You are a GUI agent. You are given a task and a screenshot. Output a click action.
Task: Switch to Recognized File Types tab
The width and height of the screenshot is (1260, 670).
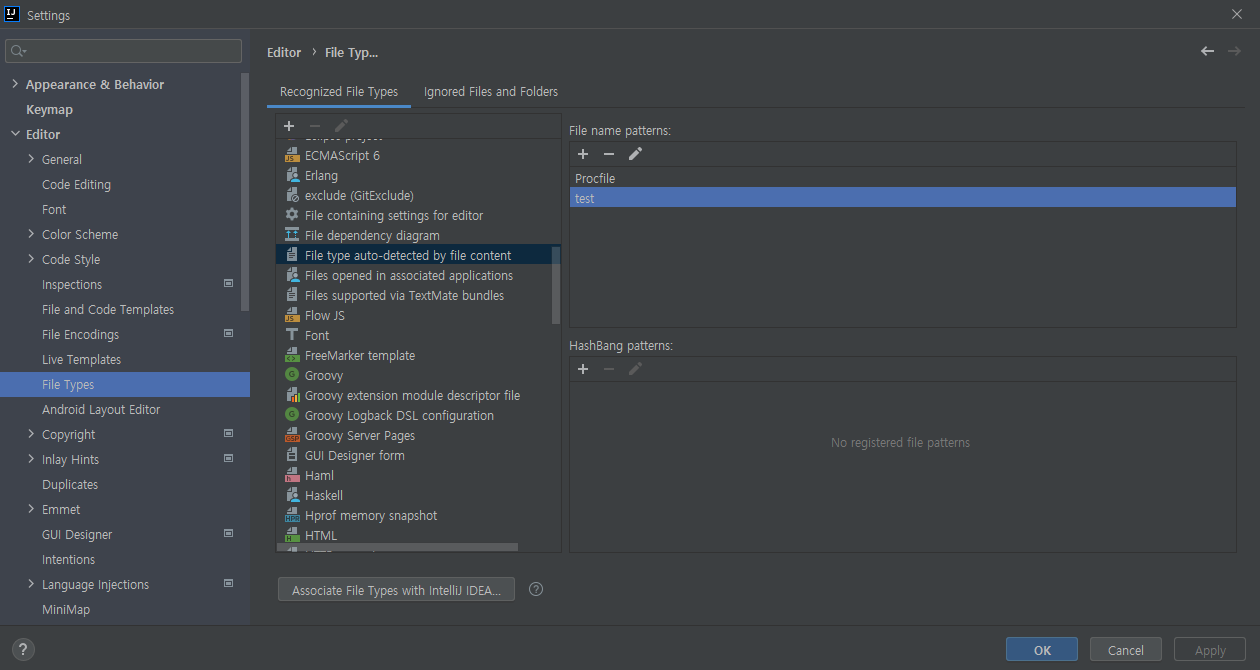coord(339,91)
